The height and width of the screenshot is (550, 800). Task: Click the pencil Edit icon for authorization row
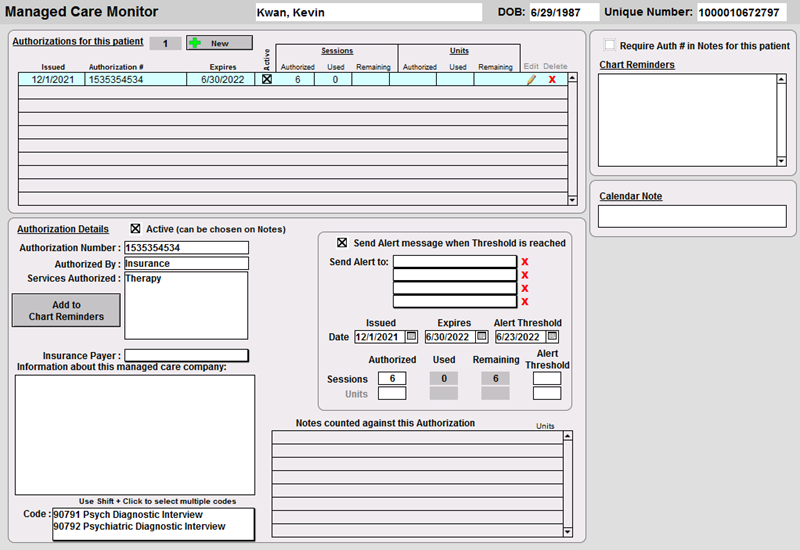[x=532, y=80]
